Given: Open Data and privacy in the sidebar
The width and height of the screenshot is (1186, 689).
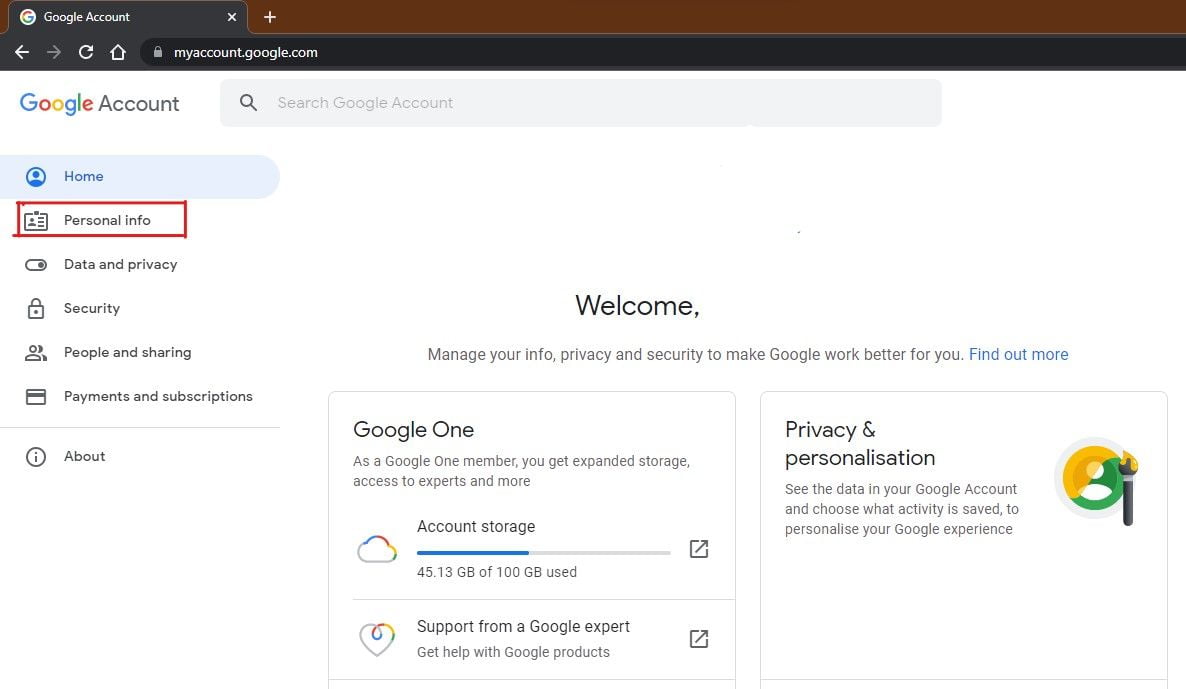Looking at the screenshot, I should pos(120,264).
